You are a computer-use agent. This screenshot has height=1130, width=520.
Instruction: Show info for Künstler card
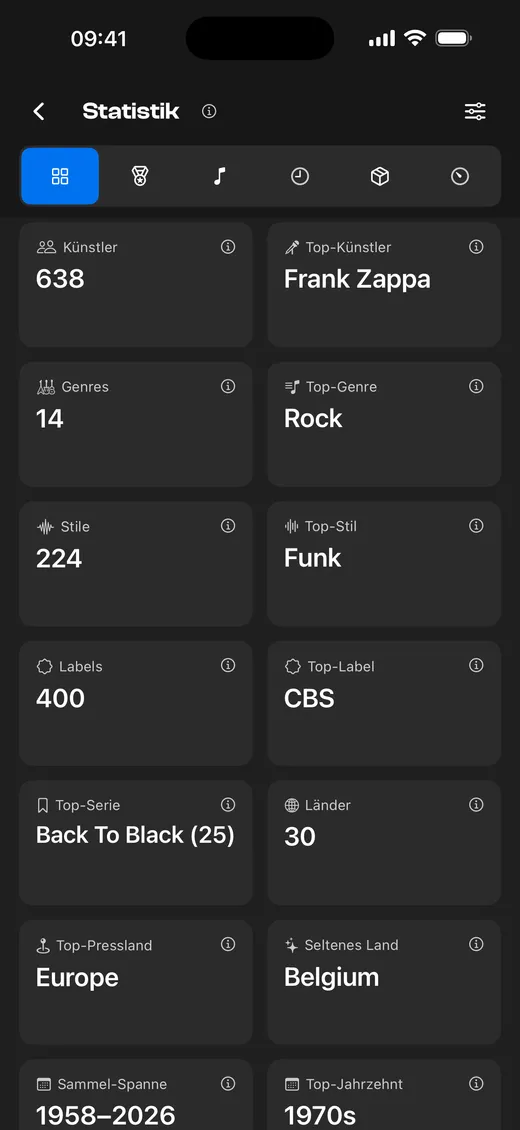pyautogui.click(x=228, y=247)
